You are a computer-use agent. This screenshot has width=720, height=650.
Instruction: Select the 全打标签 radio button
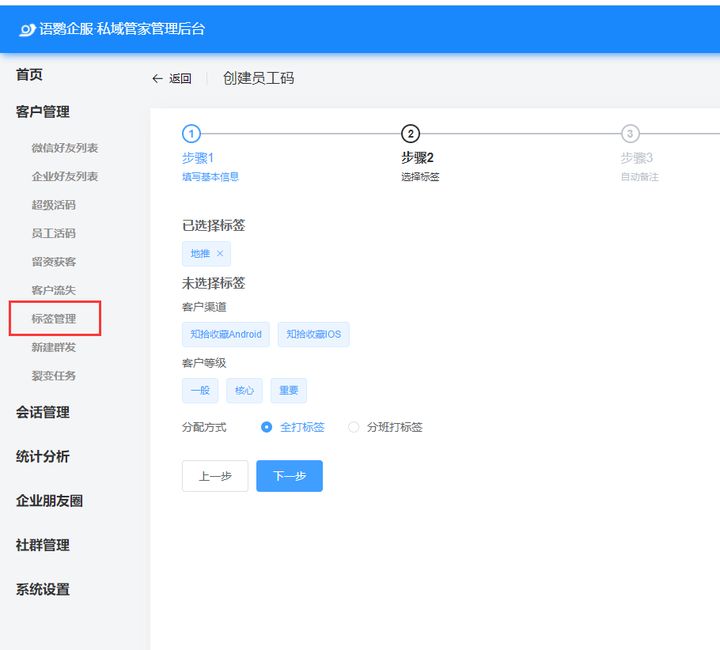click(267, 427)
